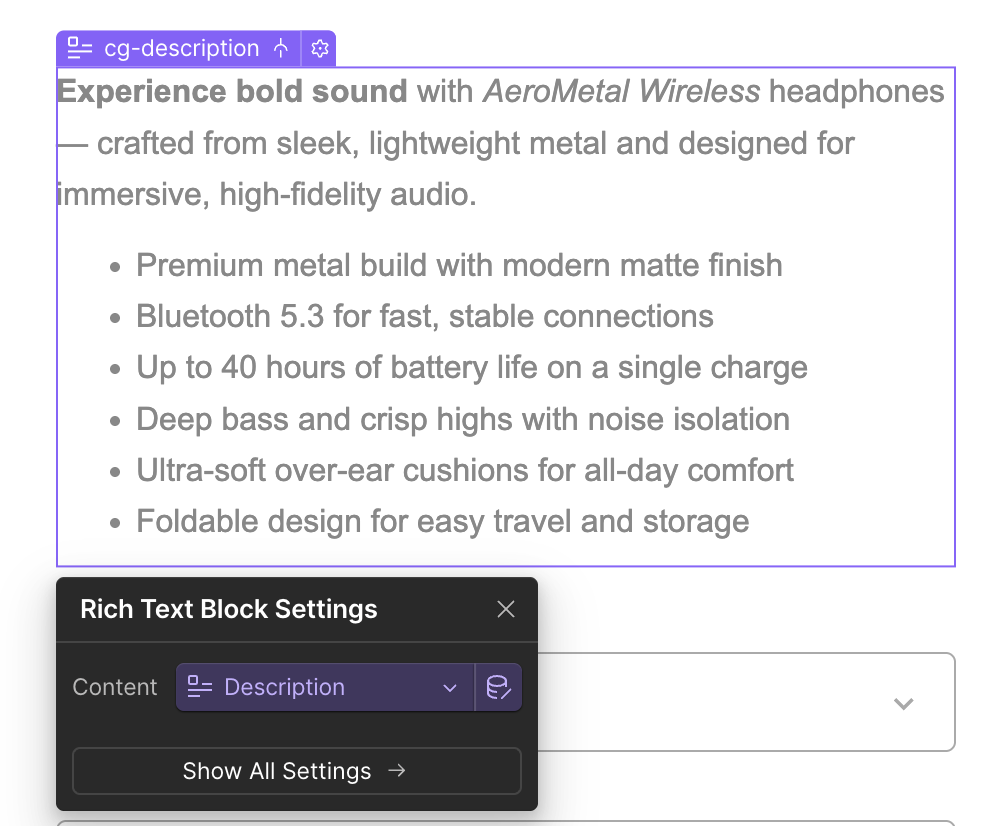Screen dimensions: 1006x826
Task: Open the element settings gear icon
Action: click(x=320, y=48)
